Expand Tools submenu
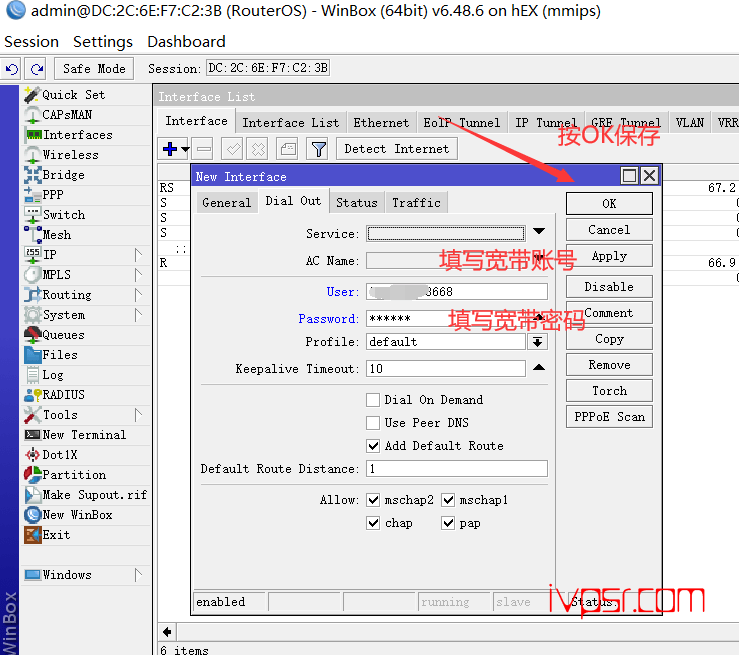The height and width of the screenshot is (655, 739). (x=138, y=415)
